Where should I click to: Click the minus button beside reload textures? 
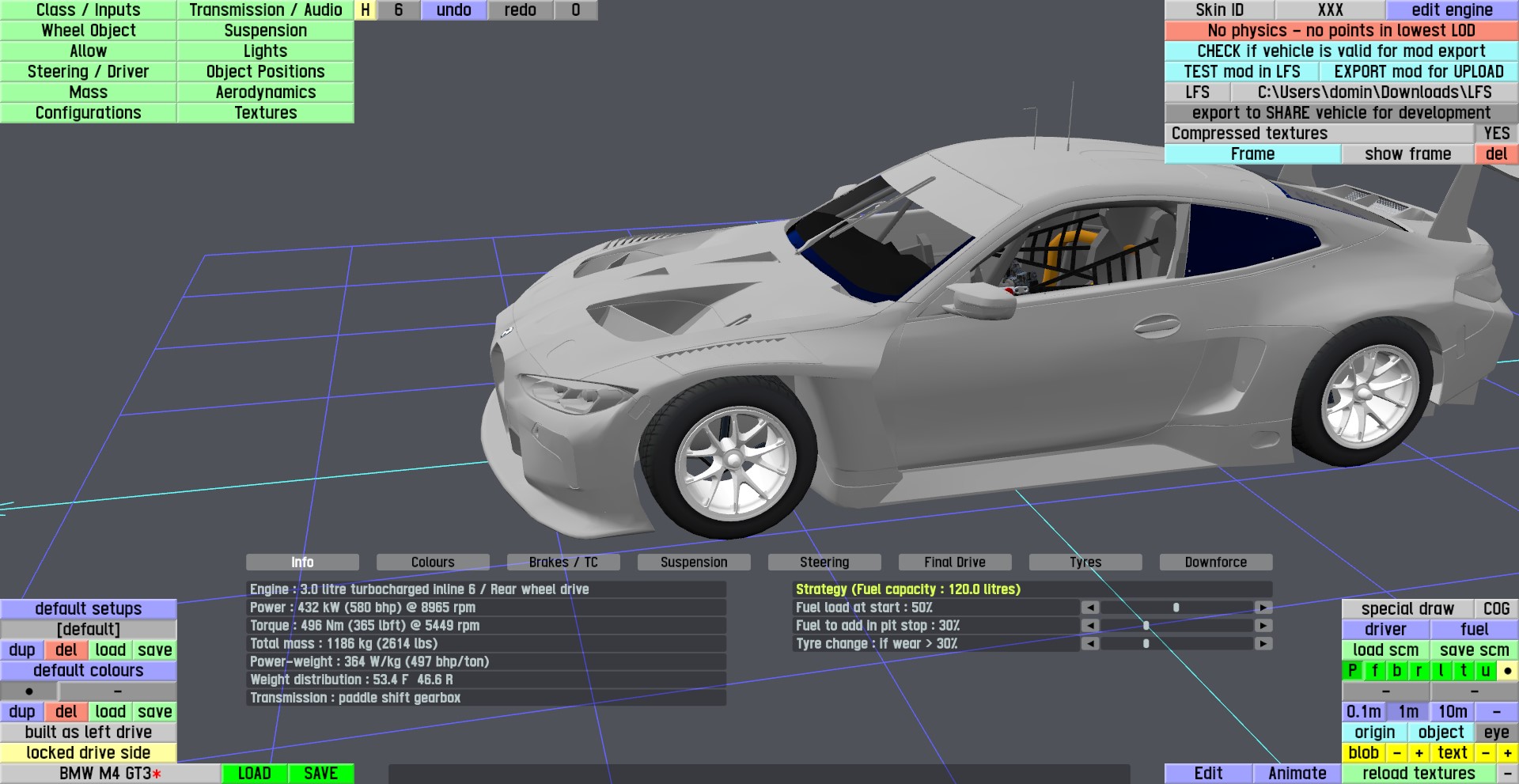(x=1508, y=774)
